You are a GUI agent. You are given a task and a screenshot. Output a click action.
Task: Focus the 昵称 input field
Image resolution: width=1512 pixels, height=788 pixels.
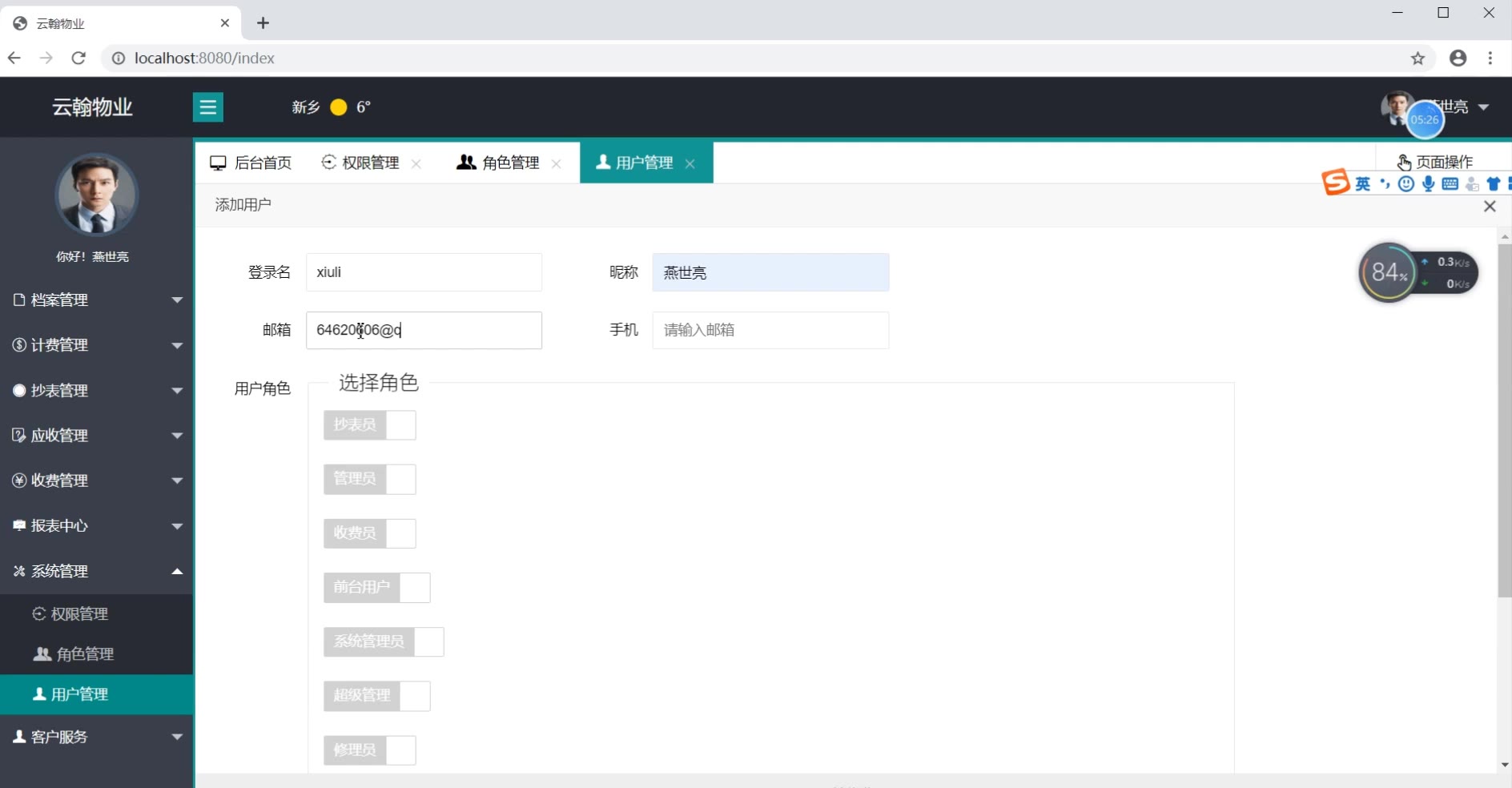[x=770, y=272]
